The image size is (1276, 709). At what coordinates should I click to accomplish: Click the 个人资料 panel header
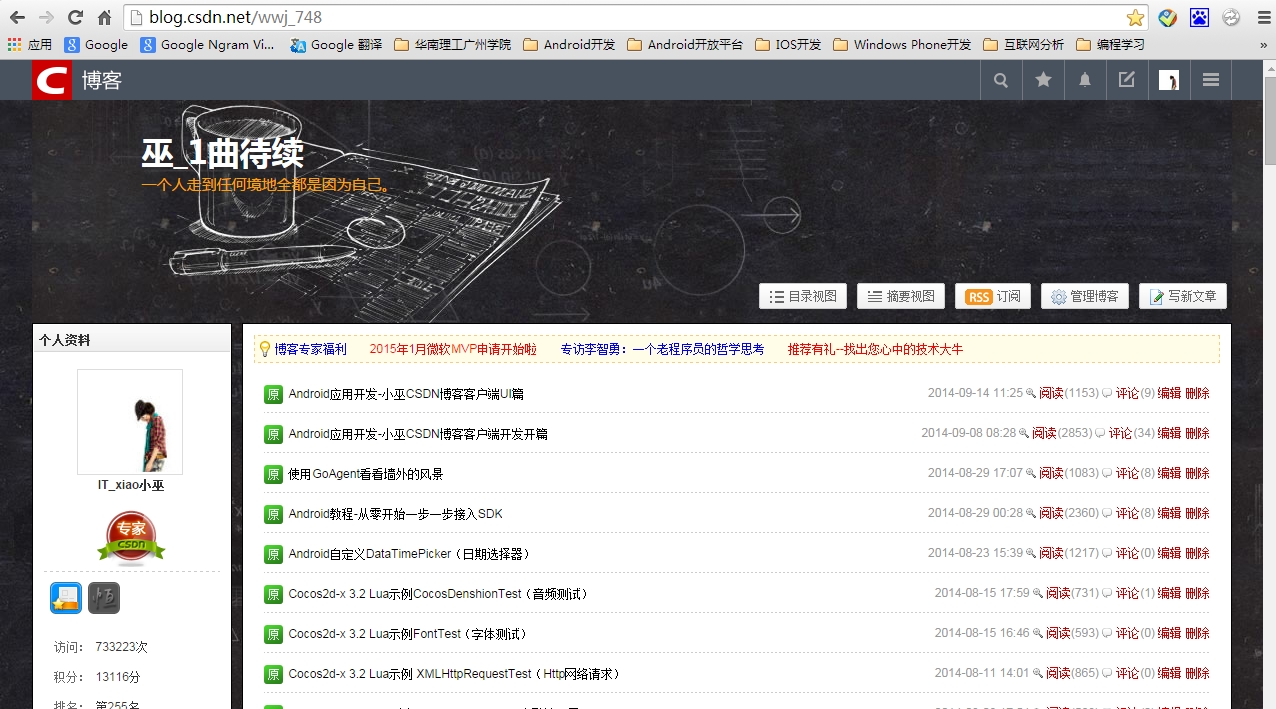click(132, 339)
